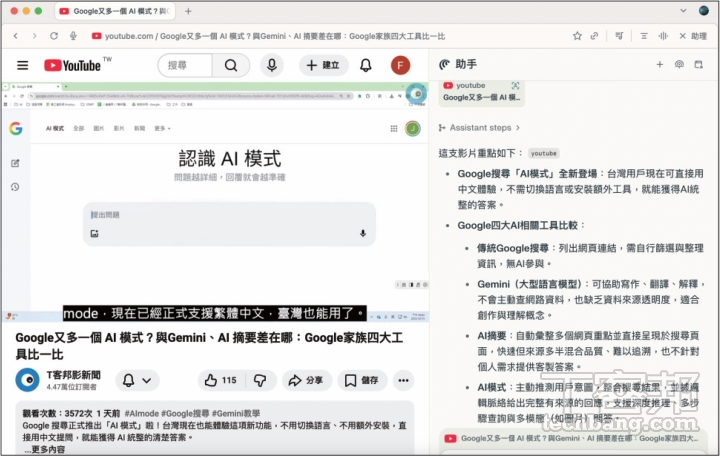Expand description with ...更多內容
The width and height of the screenshot is (720, 456).
click(x=44, y=450)
